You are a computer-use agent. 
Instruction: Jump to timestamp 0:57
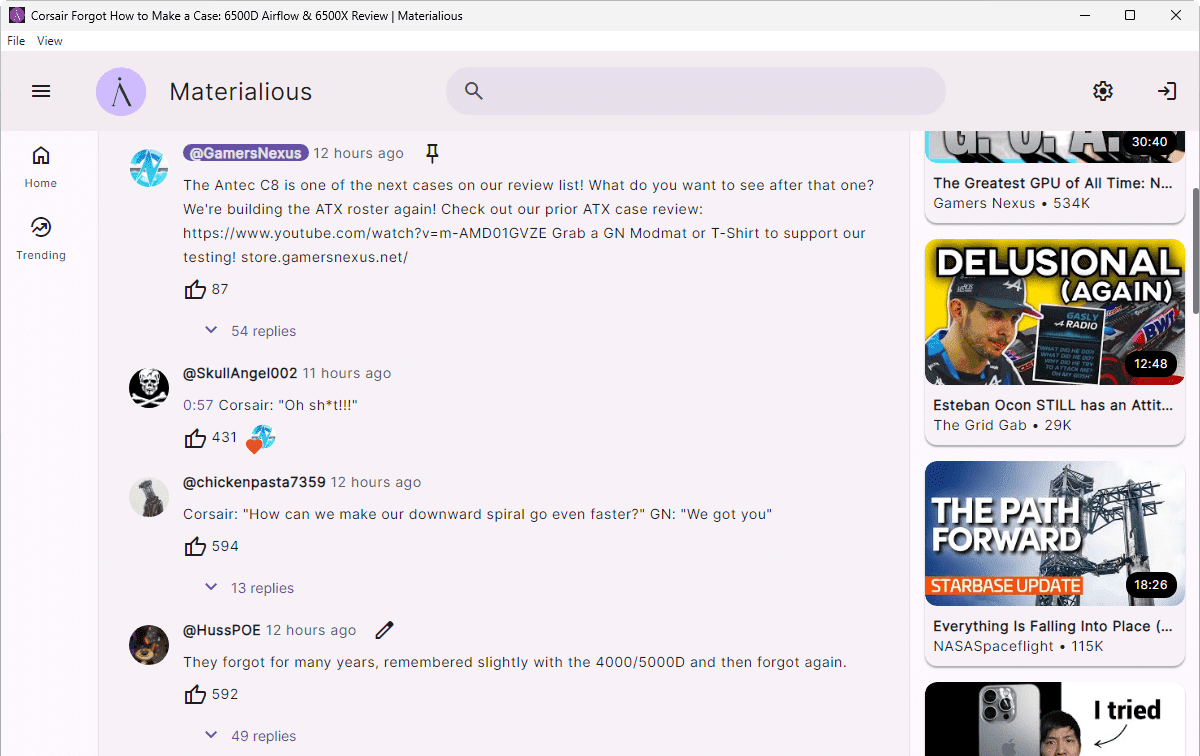coord(198,405)
